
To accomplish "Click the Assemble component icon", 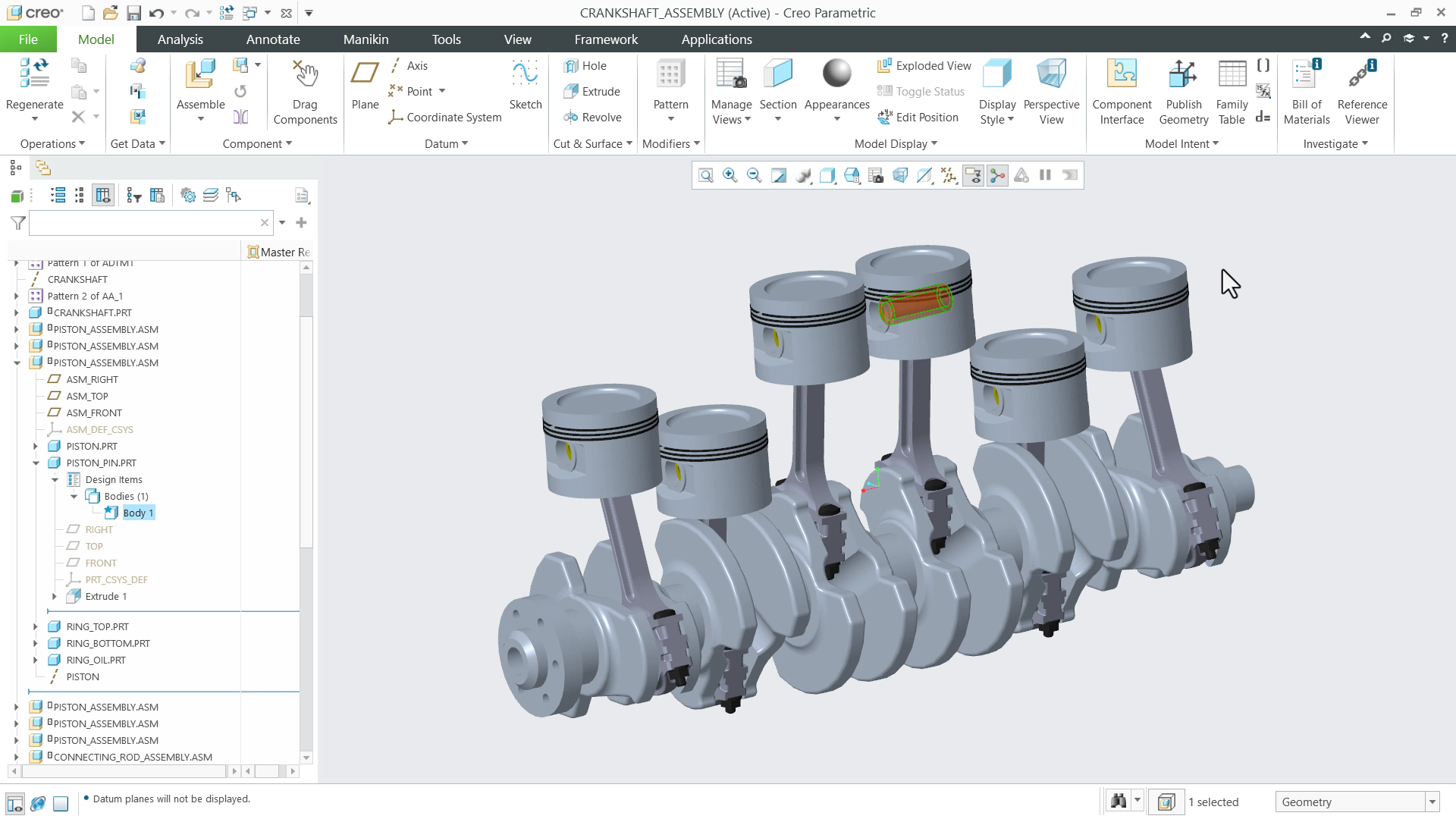I will tap(200, 76).
